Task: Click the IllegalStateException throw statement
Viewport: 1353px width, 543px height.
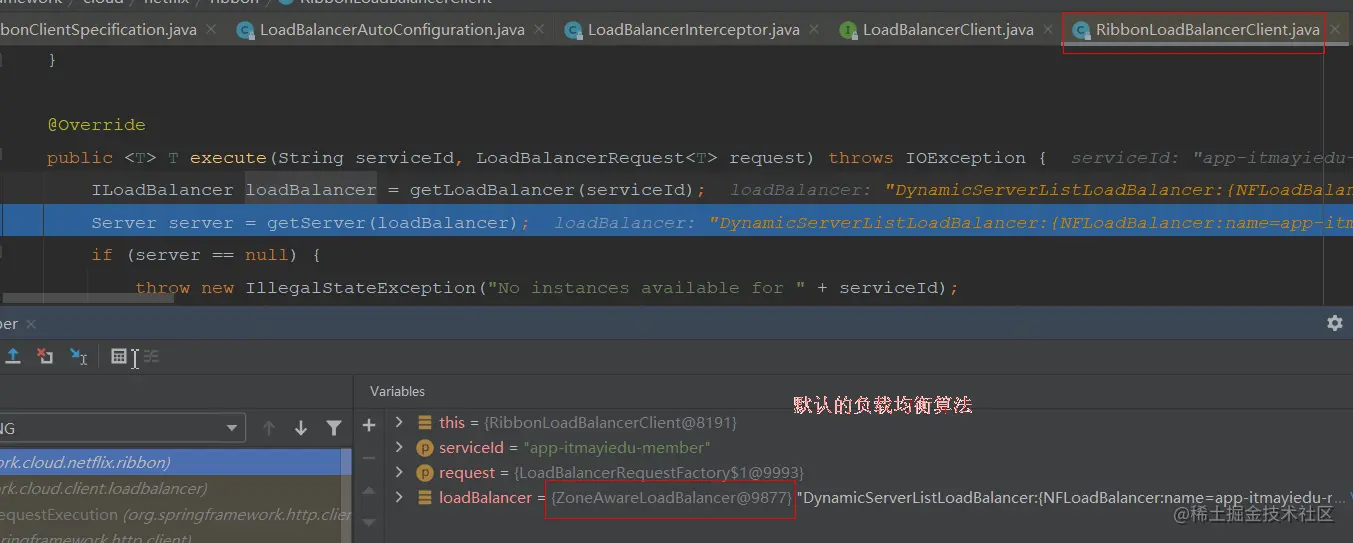Action: coord(547,288)
